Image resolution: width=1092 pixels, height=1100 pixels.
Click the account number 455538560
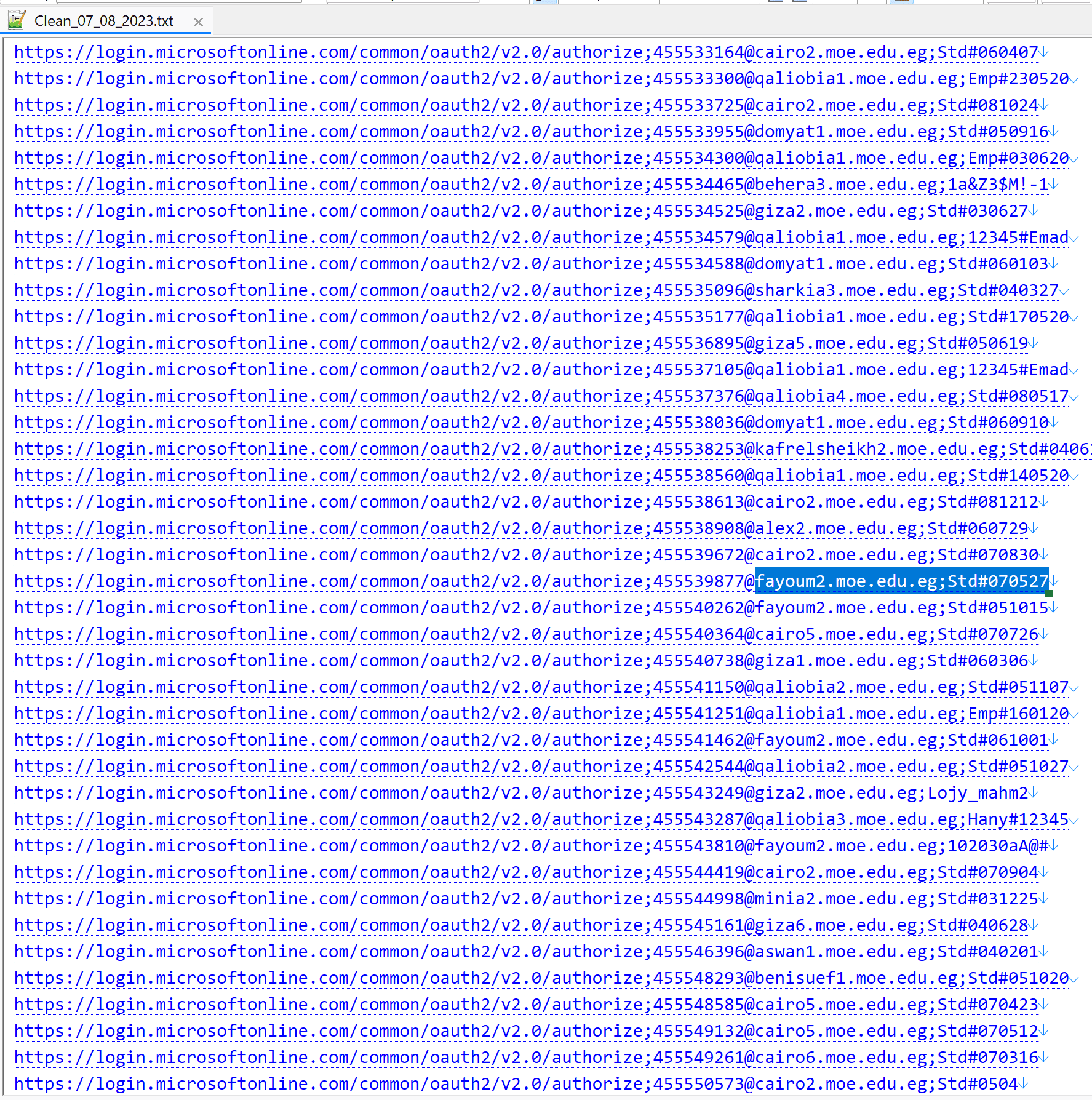coord(699,476)
